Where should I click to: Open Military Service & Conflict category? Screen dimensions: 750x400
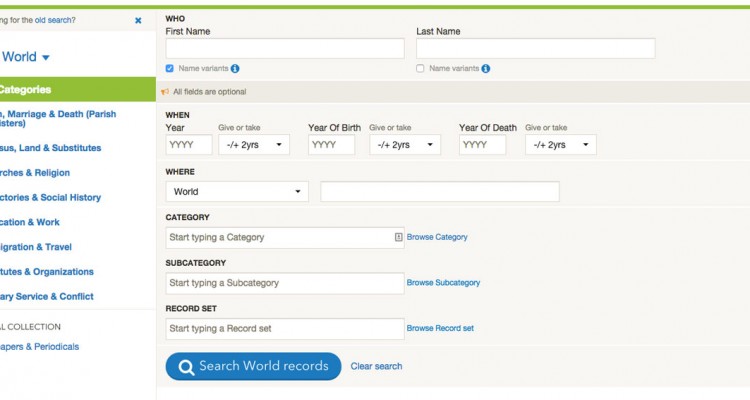[47, 297]
